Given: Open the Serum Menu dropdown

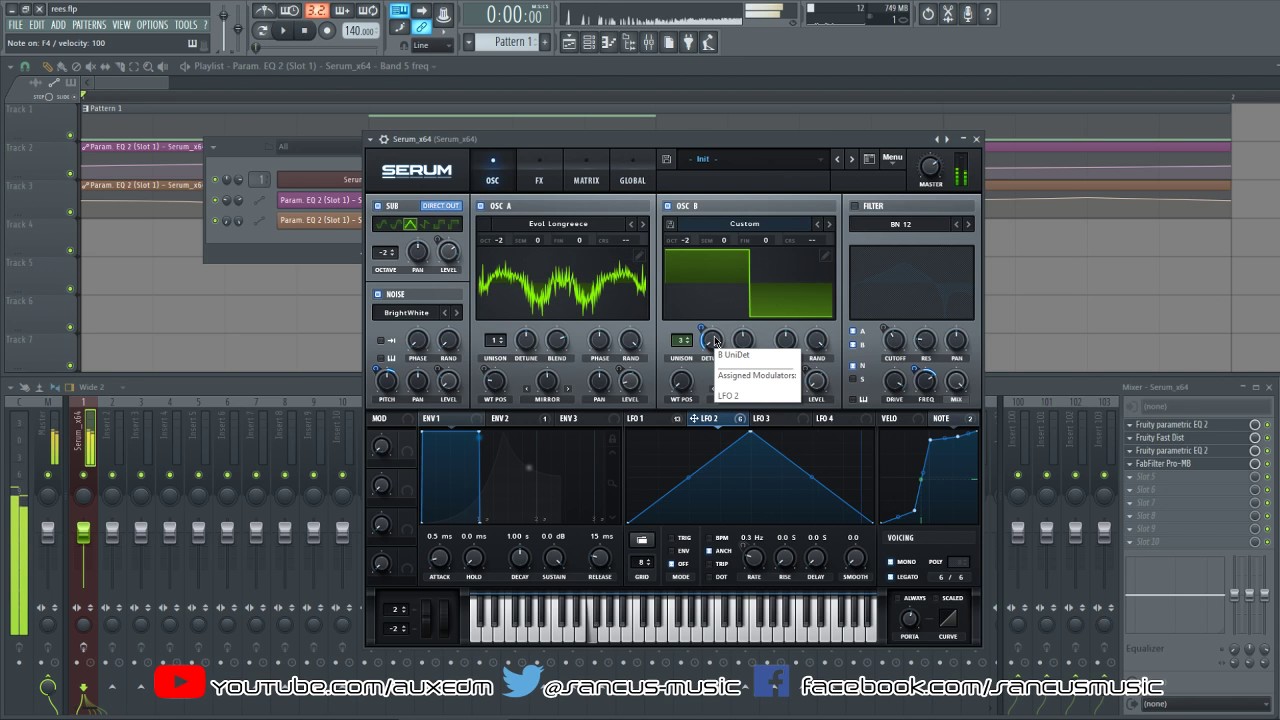Looking at the screenshot, I should coord(892,158).
